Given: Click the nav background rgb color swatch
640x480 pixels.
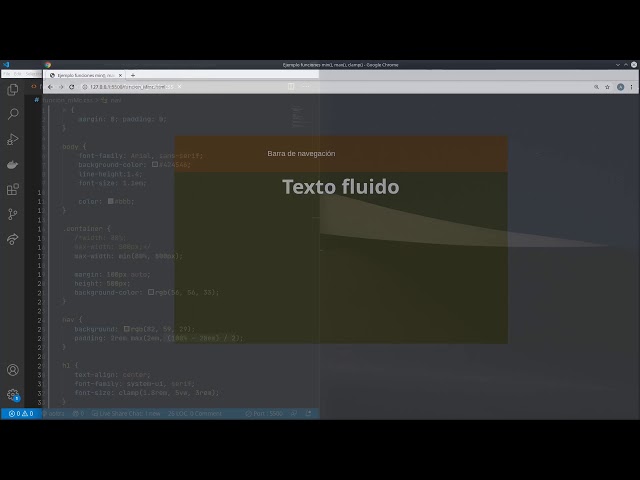Looking at the screenshot, I should (127, 329).
